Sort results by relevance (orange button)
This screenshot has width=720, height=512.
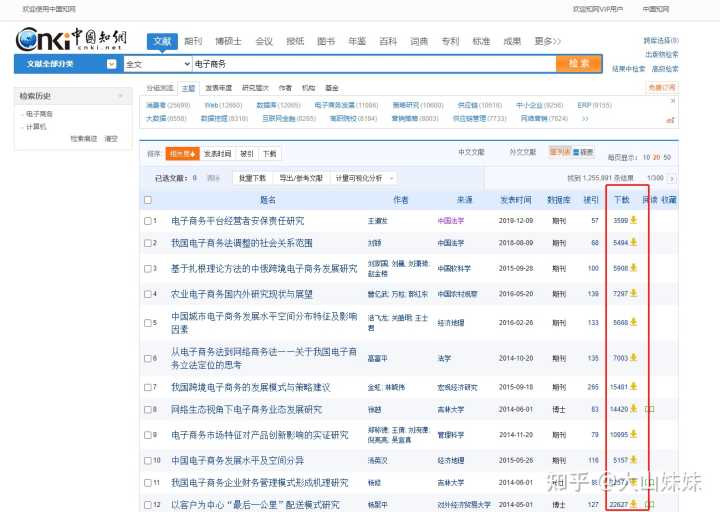[183, 154]
